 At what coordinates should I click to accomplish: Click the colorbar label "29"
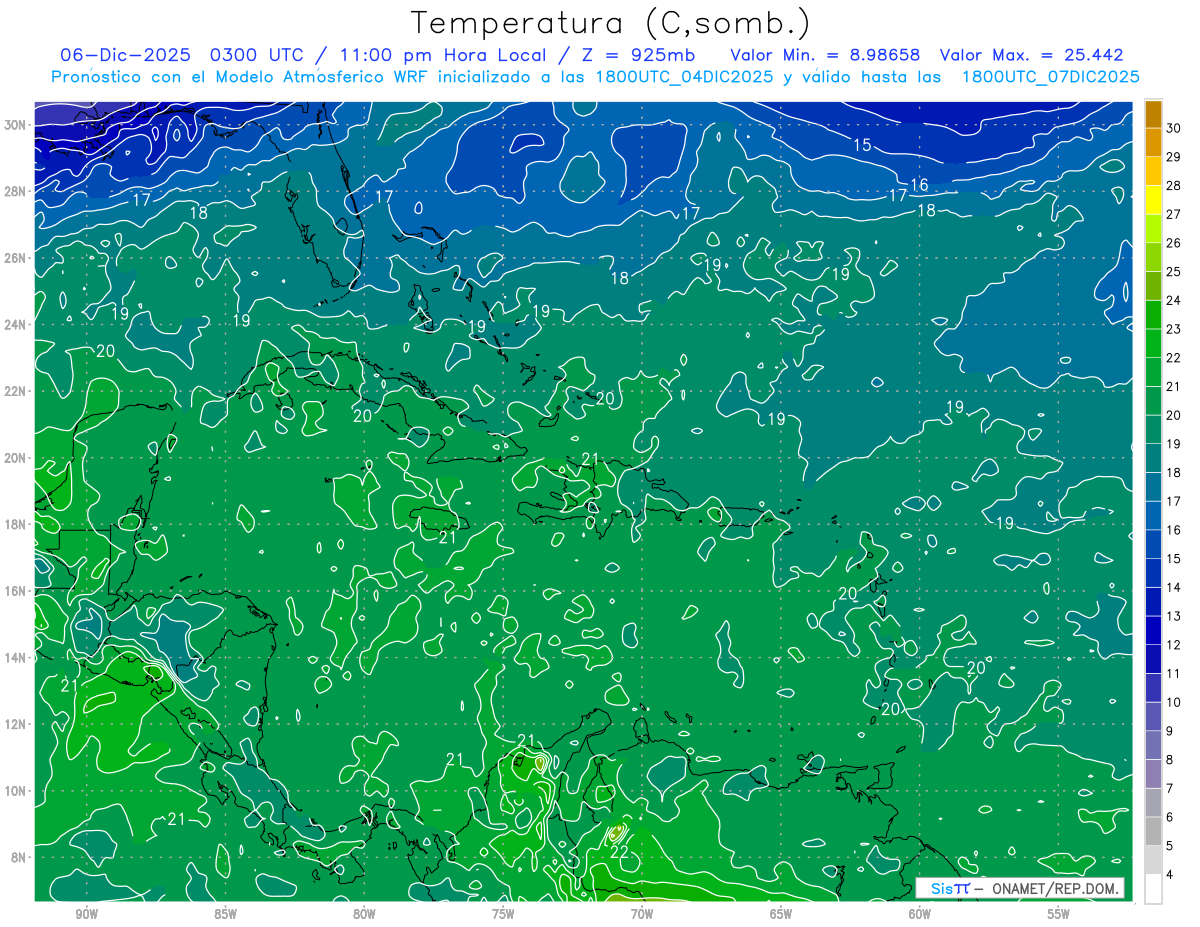click(1174, 157)
